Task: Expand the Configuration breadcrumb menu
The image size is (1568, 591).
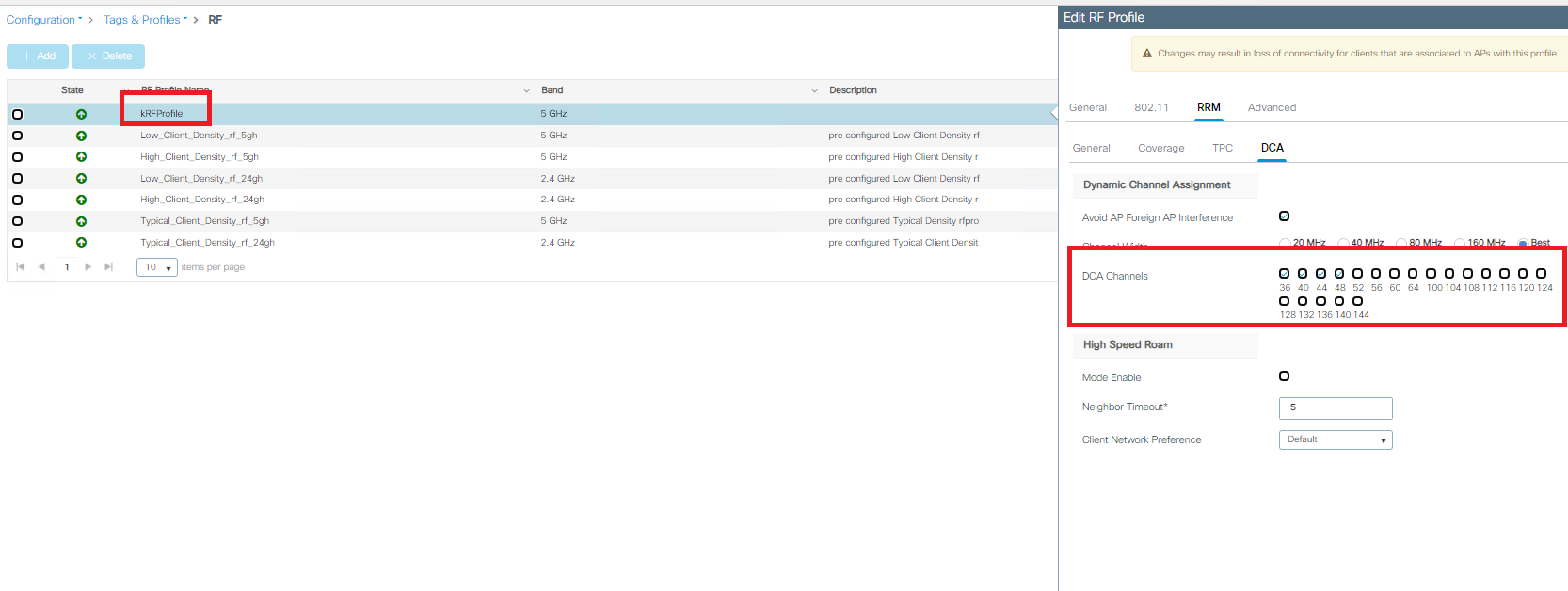Action: 44,20
